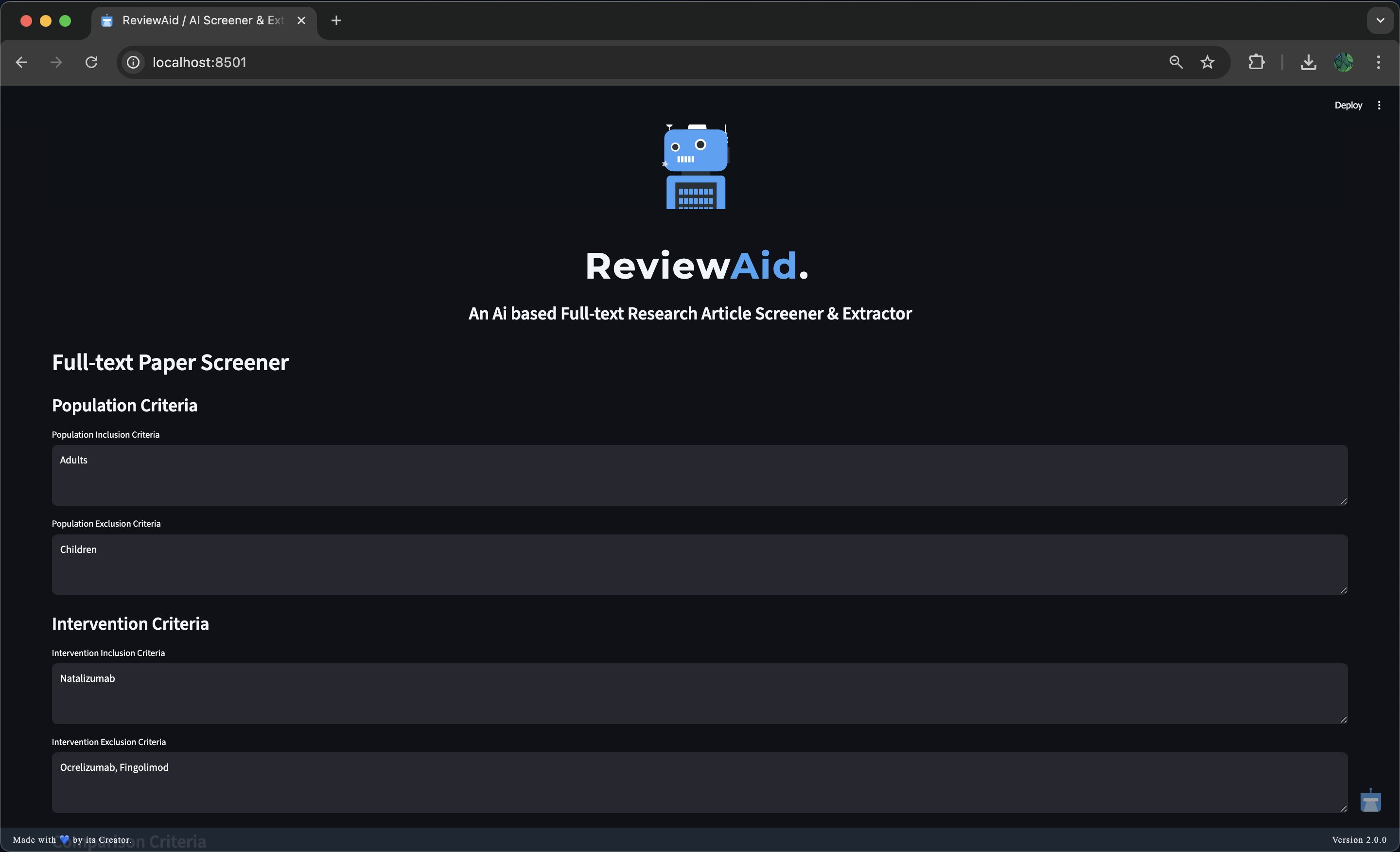Click the Deploy button

[x=1347, y=105]
